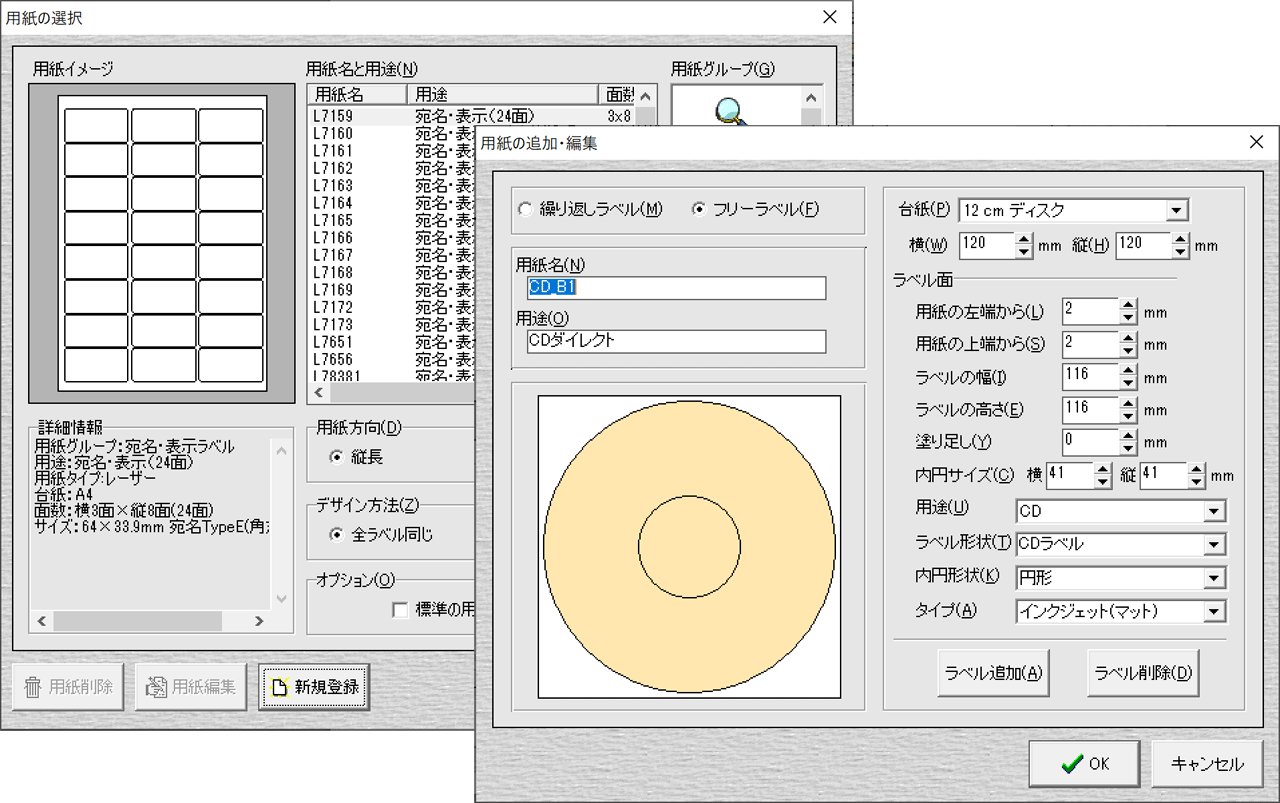The width and height of the screenshot is (1280, 803).
Task: Click the 24-label sheet preview in 用紙イメージ
Action: 162,244
